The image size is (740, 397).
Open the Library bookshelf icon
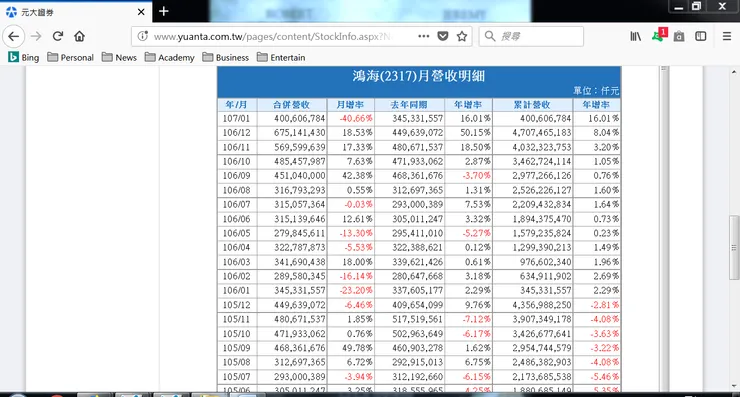(636, 36)
